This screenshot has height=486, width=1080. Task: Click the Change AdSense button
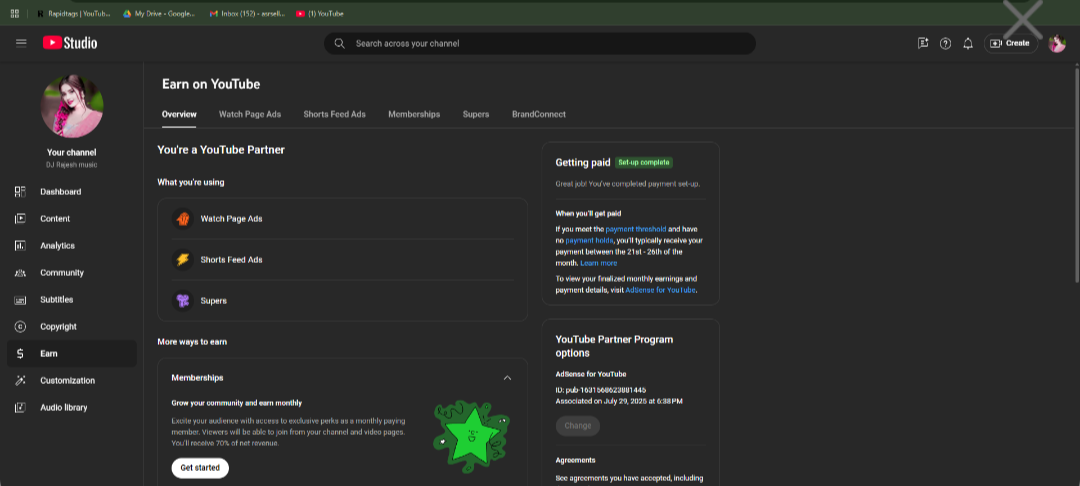pyautogui.click(x=578, y=425)
